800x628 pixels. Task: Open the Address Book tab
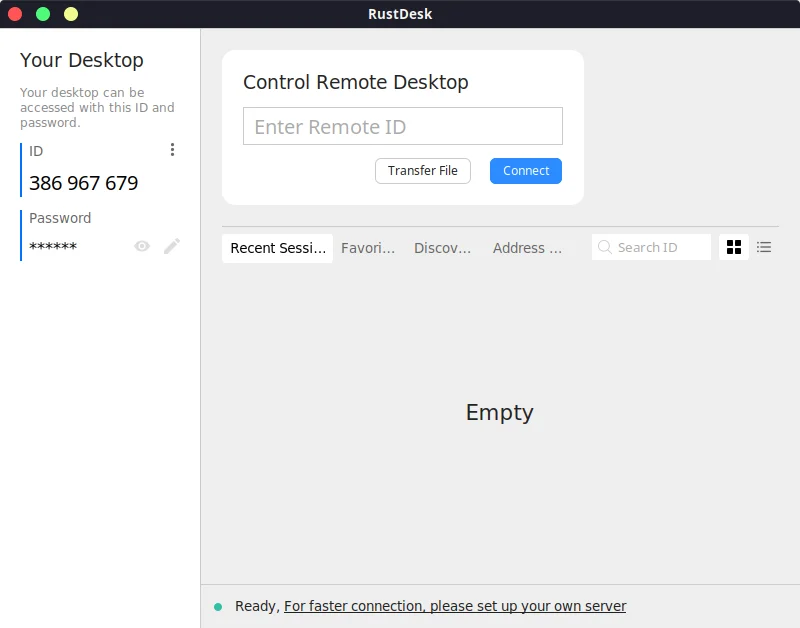(x=527, y=248)
